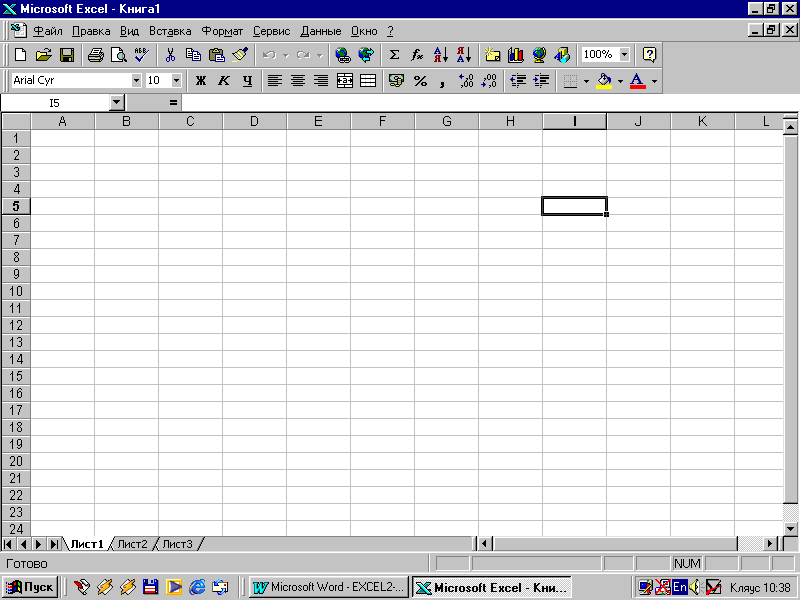Increase decimal places icon

tap(466, 81)
